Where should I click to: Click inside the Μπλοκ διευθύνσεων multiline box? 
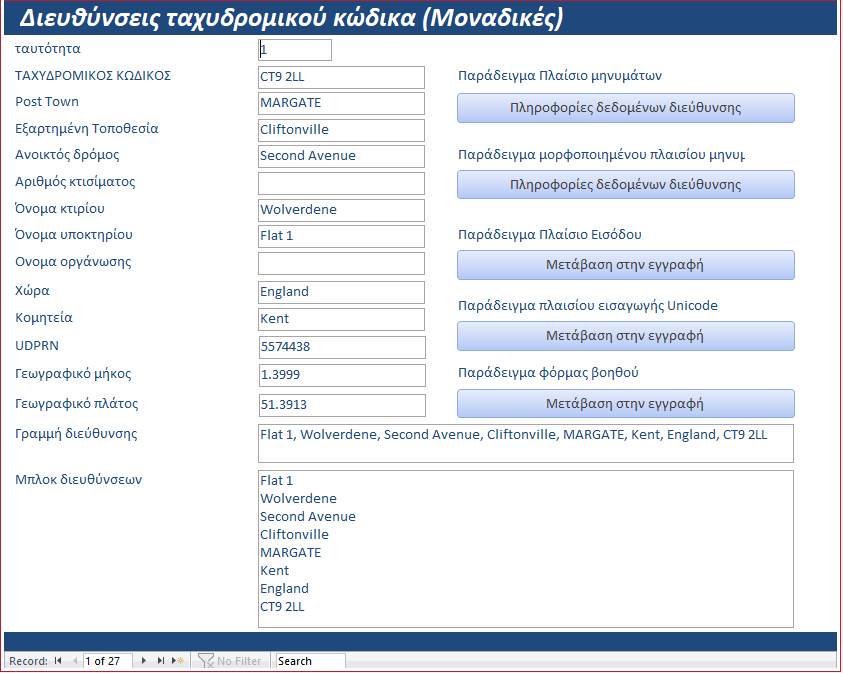point(526,549)
